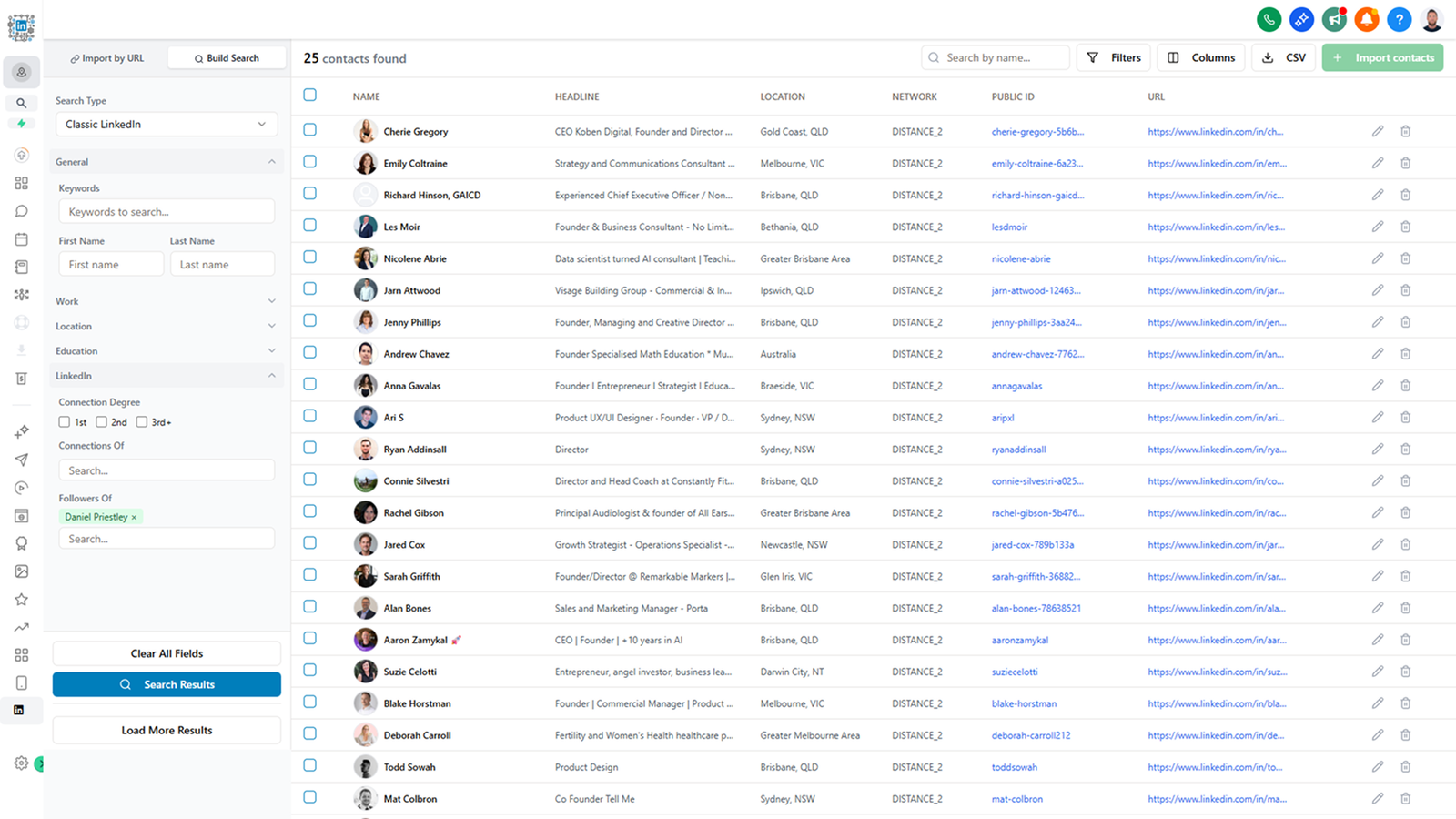1456x819 pixels.
Task: Enable the 2nd connection degree filter
Action: [x=101, y=421]
